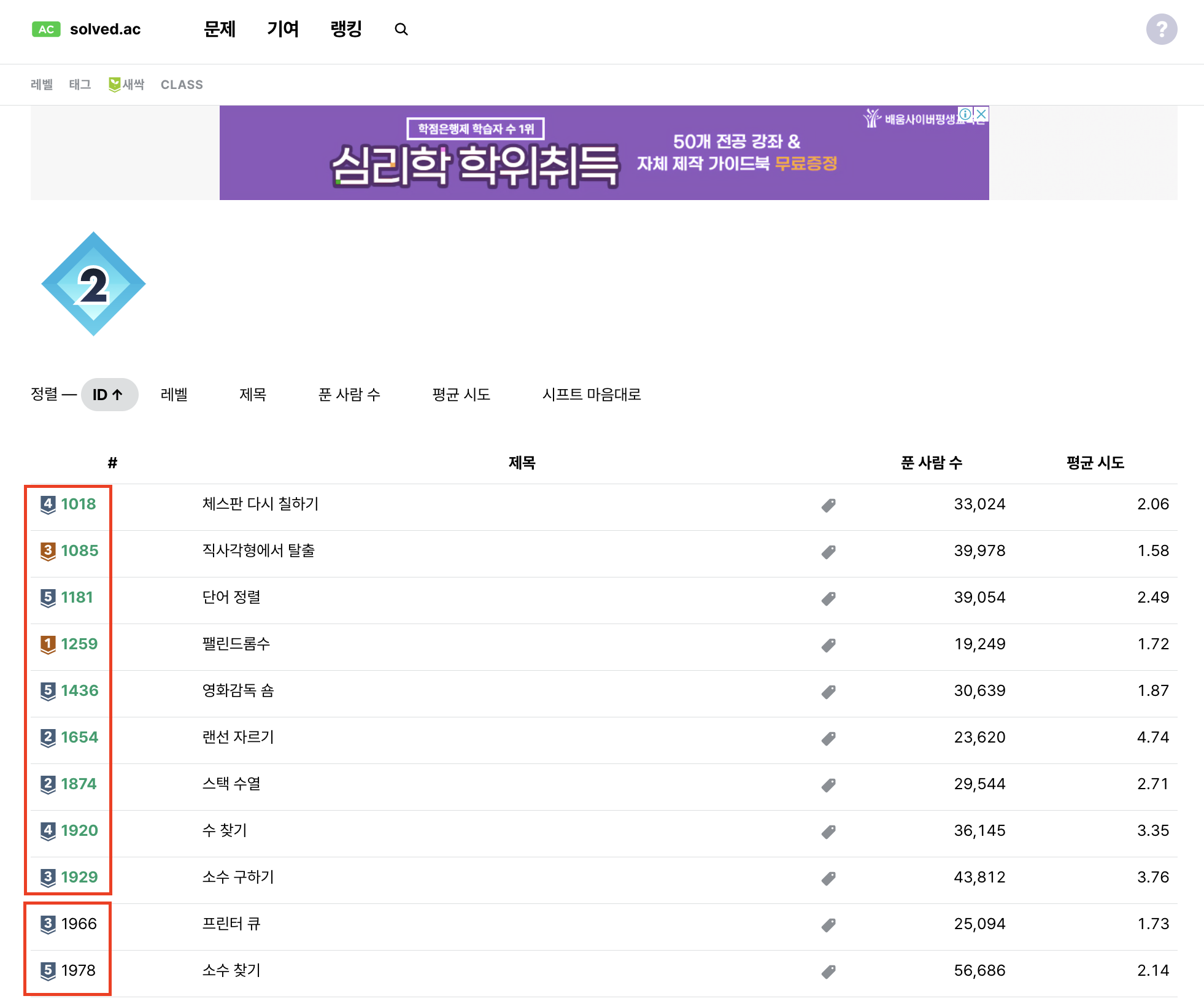Toggle ID sort direction button
Screen dimensions: 1204x1004
point(109,395)
